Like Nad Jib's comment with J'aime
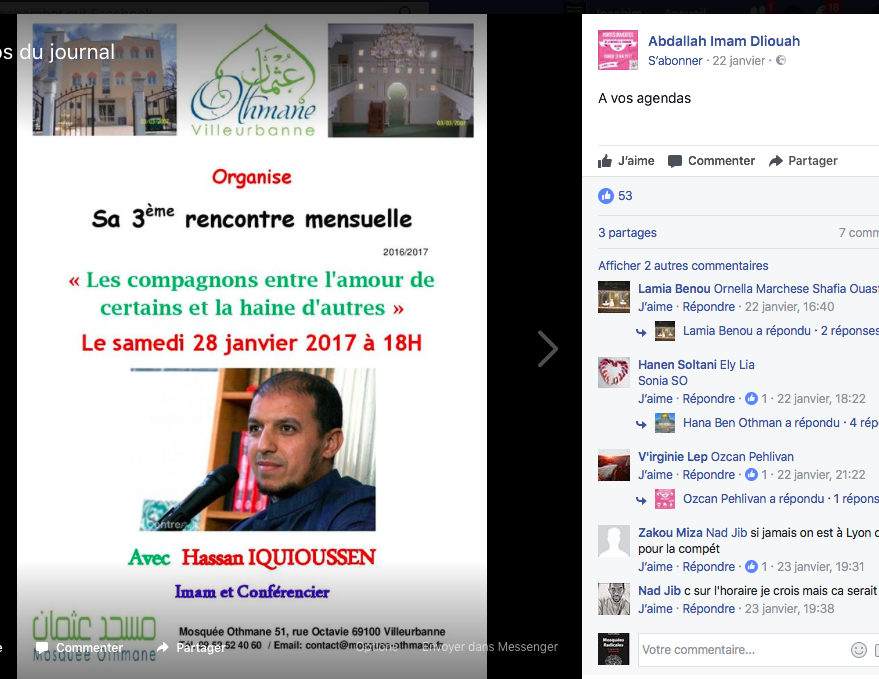879x679 pixels. (655, 609)
